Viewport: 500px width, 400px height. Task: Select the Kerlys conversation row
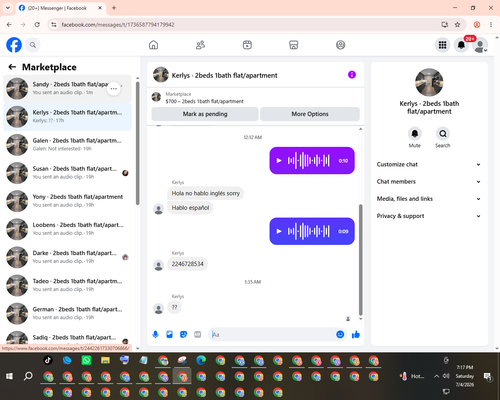click(67, 117)
